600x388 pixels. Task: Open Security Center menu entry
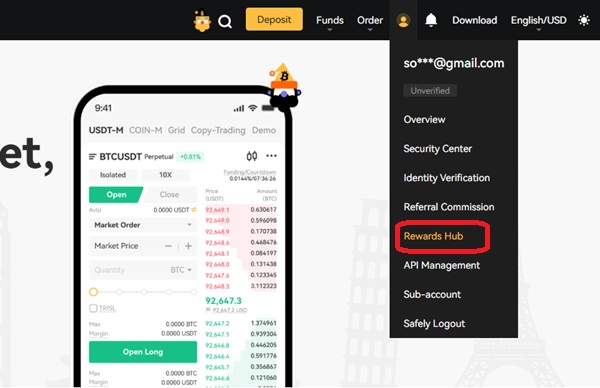(x=437, y=148)
